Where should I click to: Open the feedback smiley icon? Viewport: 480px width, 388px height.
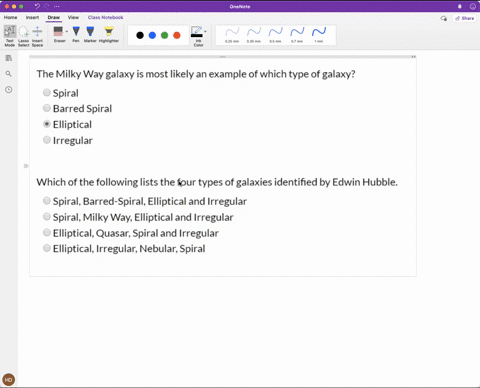coord(472,6)
